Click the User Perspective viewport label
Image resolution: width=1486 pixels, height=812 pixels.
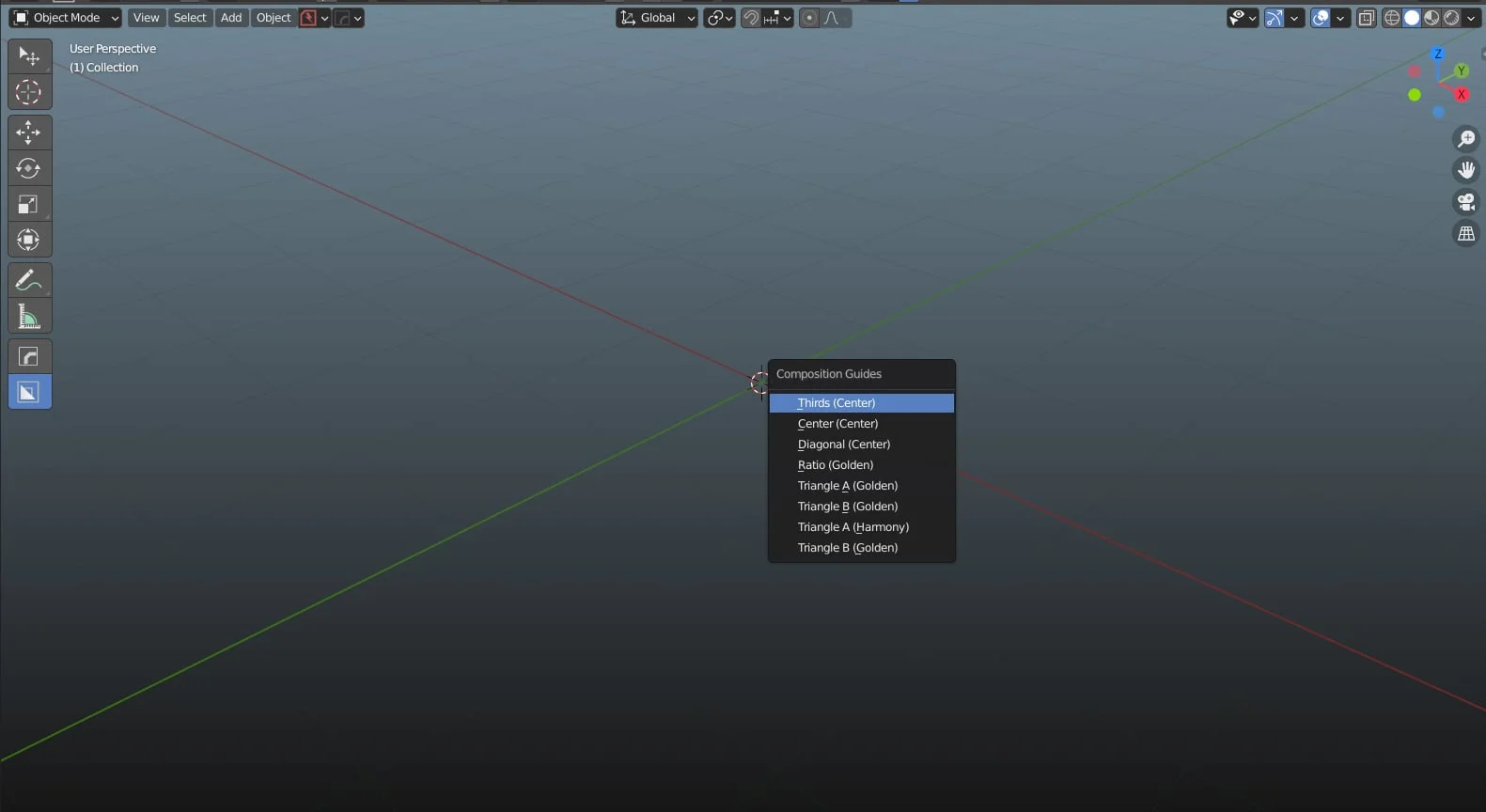[113, 49]
